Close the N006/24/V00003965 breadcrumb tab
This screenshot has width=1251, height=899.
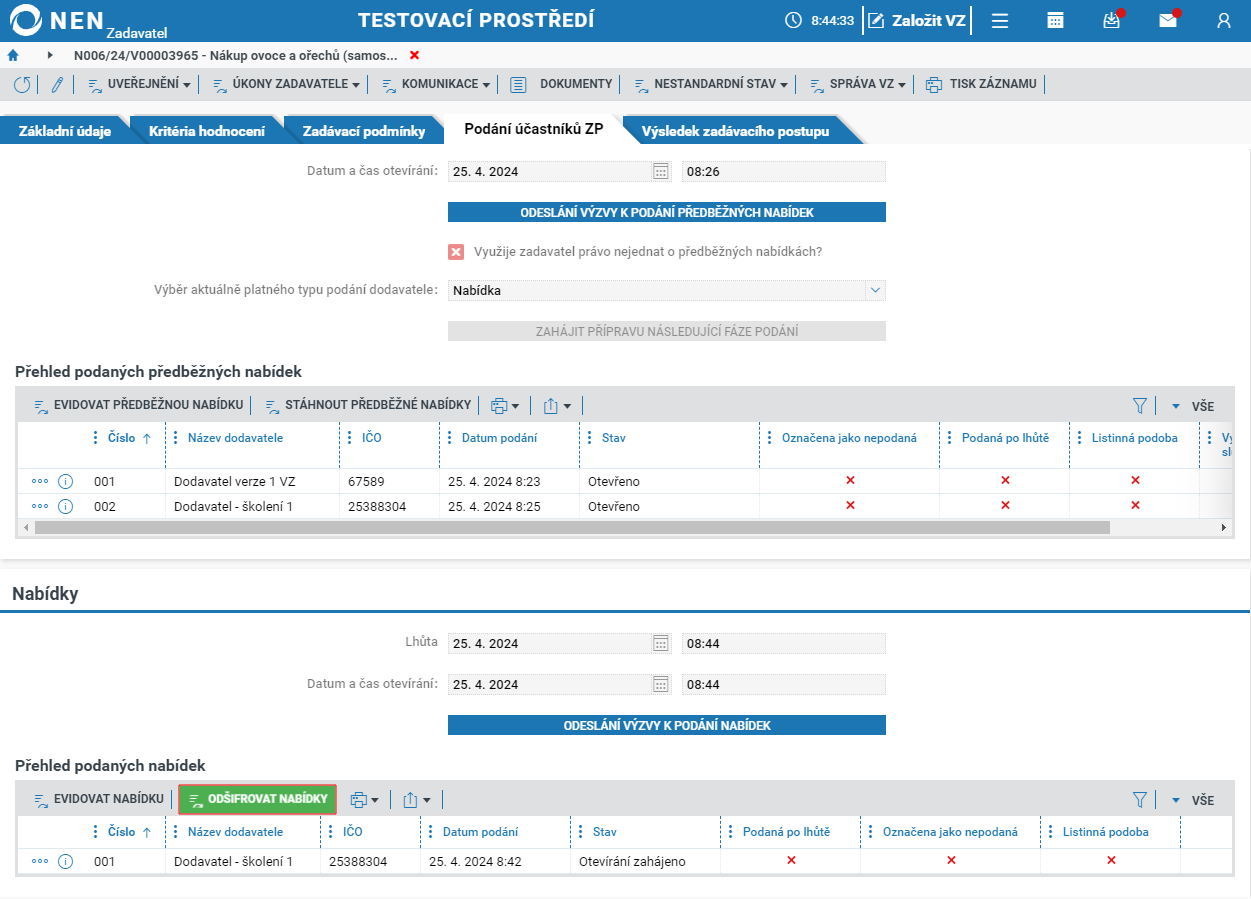click(x=414, y=55)
